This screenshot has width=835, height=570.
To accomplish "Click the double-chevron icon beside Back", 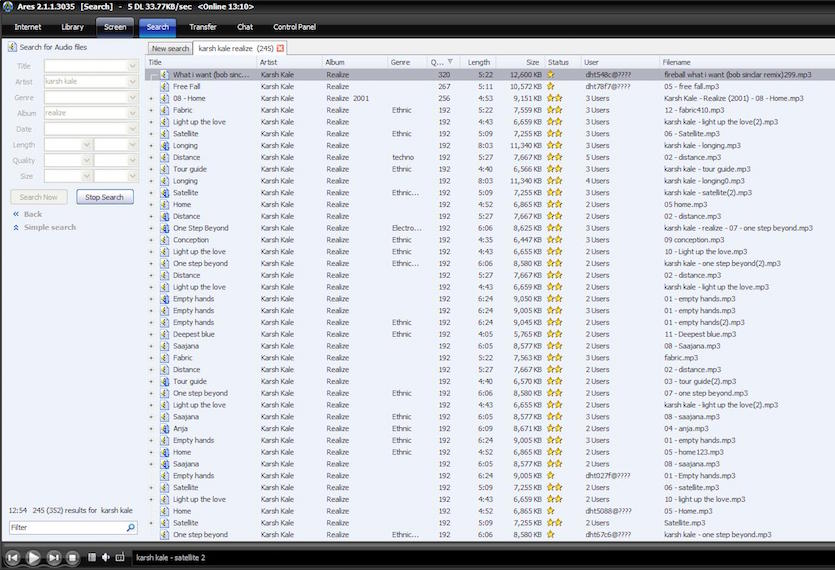I will 16,214.
